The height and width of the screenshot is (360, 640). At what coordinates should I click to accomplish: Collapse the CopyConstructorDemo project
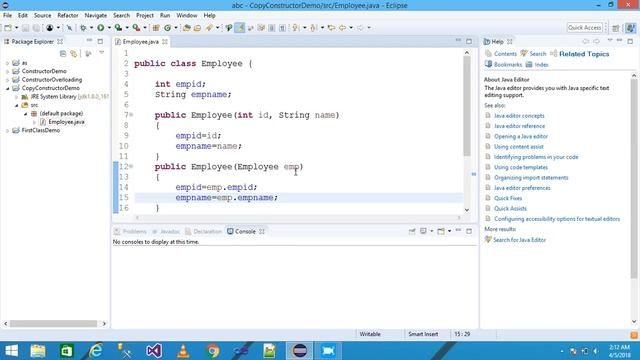point(7,88)
